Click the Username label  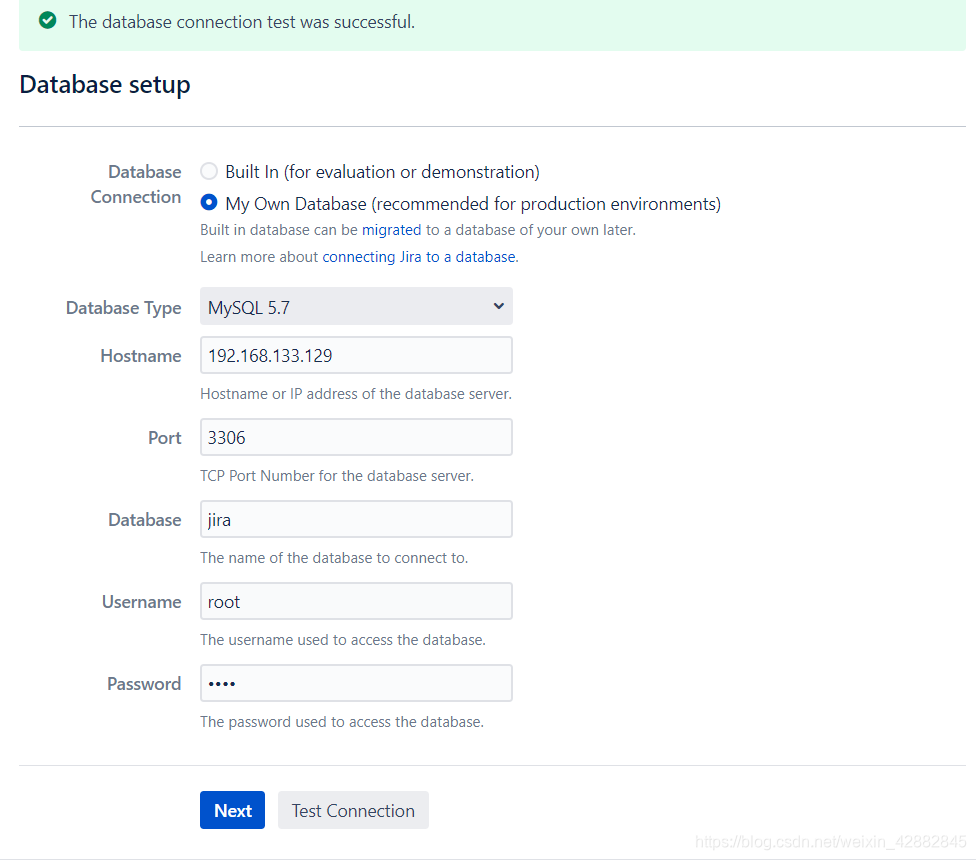point(141,602)
